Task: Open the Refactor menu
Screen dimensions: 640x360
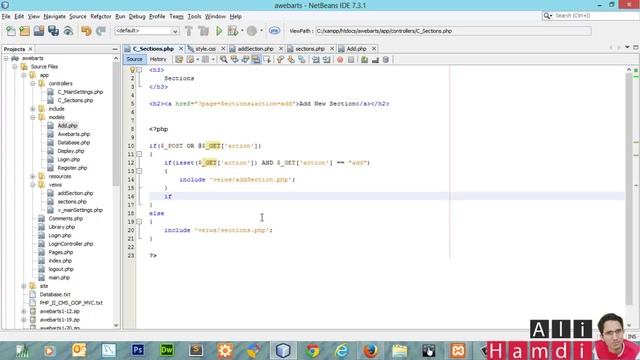Action: tap(101, 16)
